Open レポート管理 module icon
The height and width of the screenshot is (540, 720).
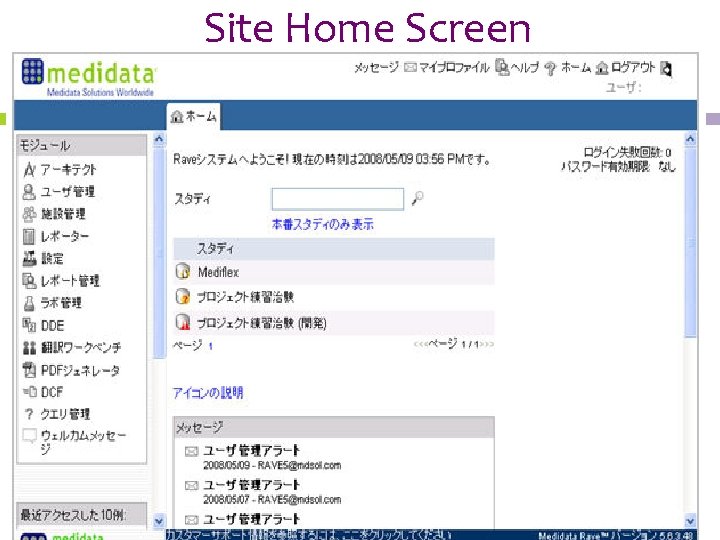tap(29, 281)
